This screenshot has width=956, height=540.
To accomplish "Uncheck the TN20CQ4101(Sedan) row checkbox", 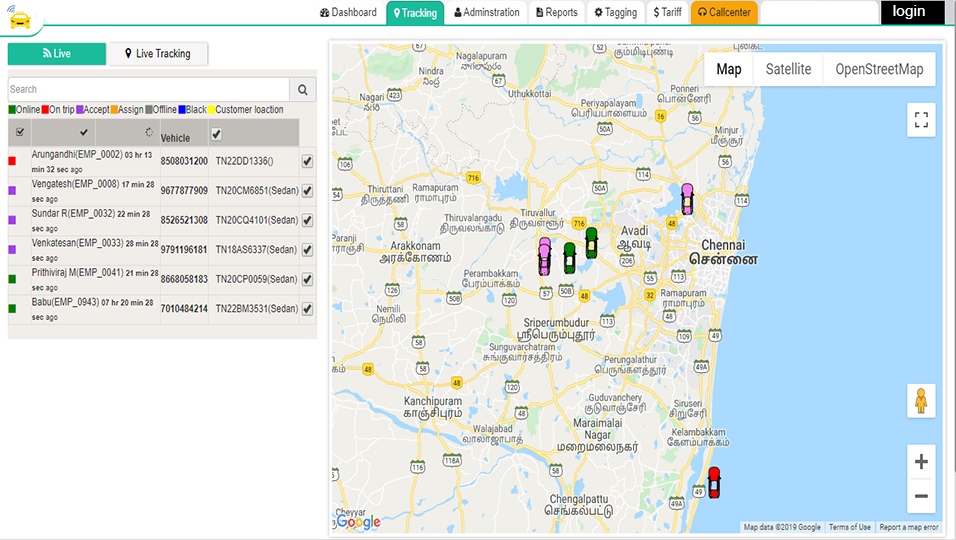I will click(307, 220).
